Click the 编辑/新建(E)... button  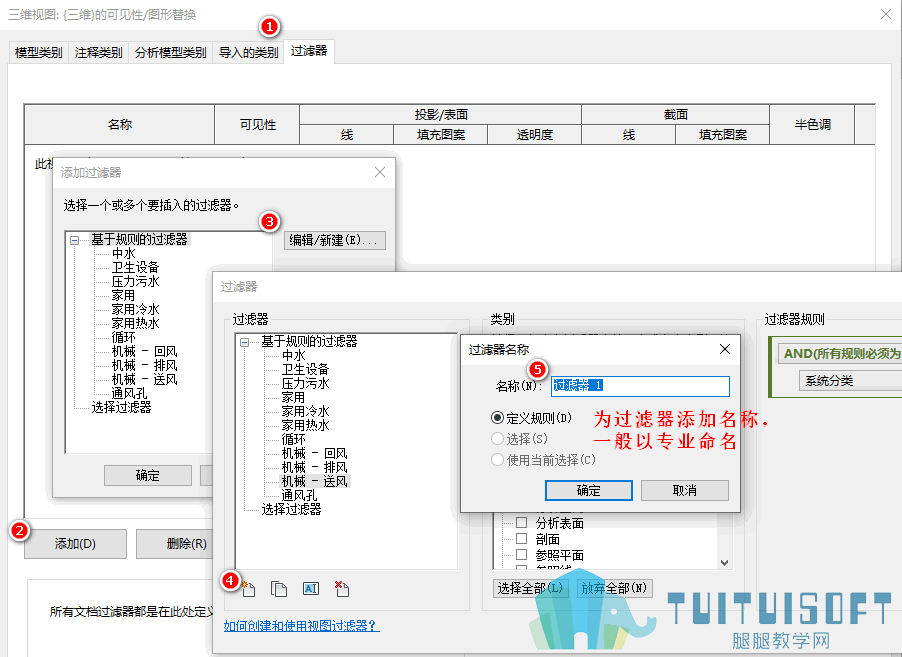(x=334, y=240)
